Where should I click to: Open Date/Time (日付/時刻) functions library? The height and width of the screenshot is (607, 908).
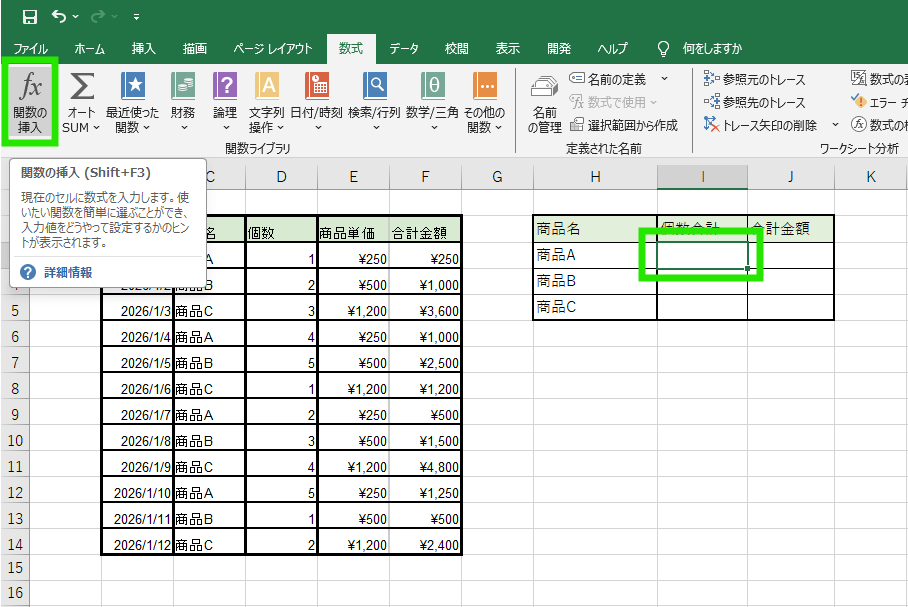pos(316,103)
